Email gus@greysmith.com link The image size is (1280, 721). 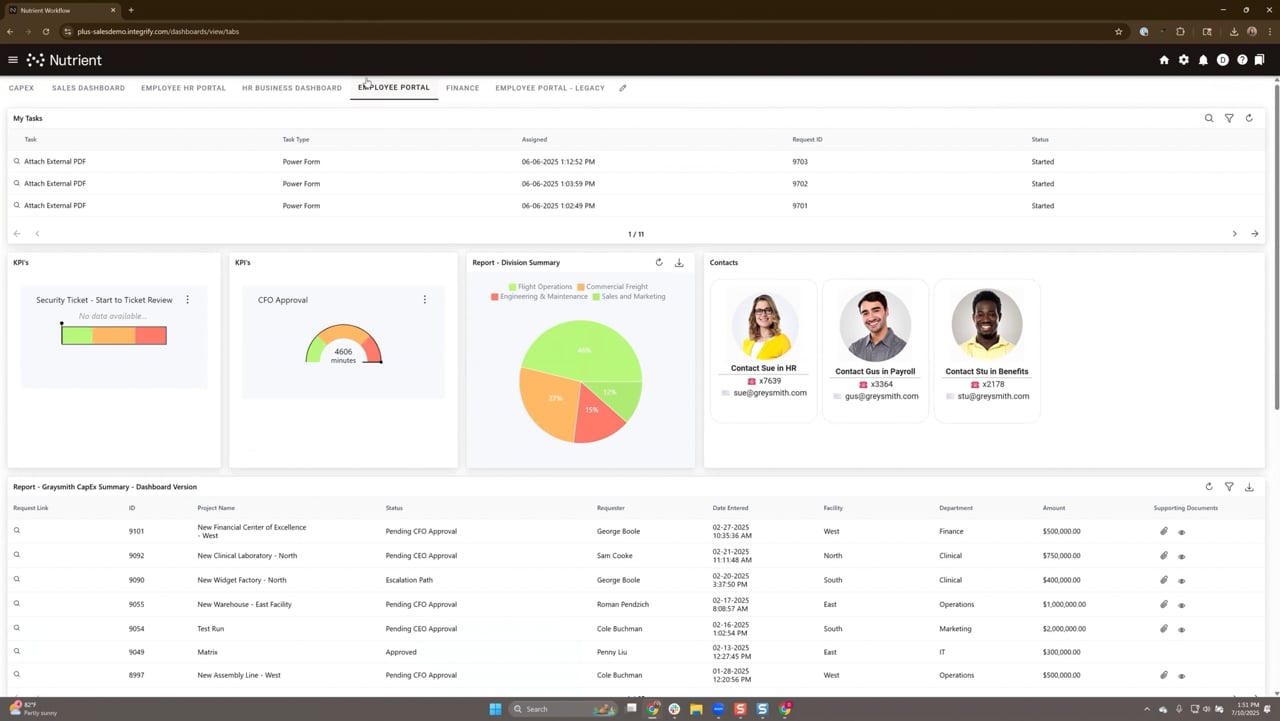click(881, 396)
